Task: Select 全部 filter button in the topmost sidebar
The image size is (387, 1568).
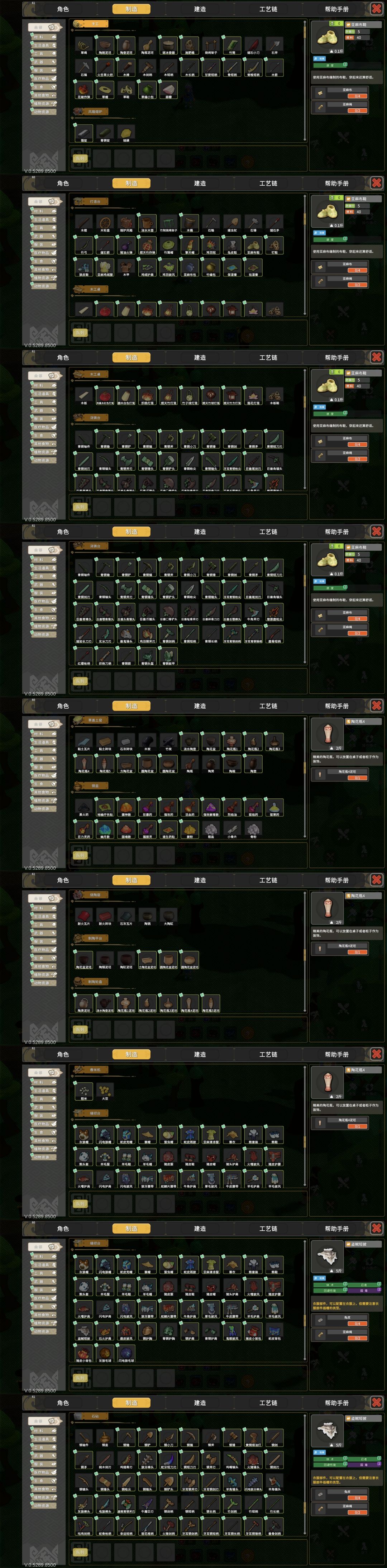Action: [x=46, y=27]
